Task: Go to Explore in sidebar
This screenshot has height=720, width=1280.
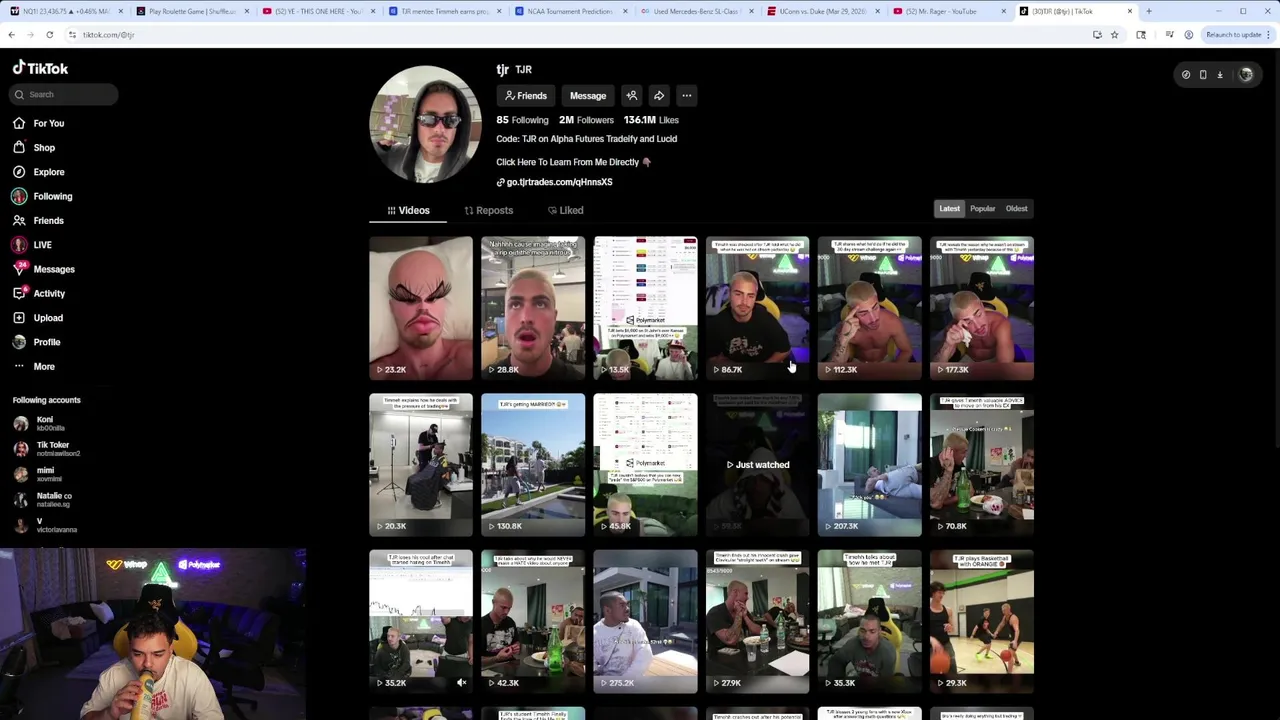Action: pyautogui.click(x=39, y=172)
